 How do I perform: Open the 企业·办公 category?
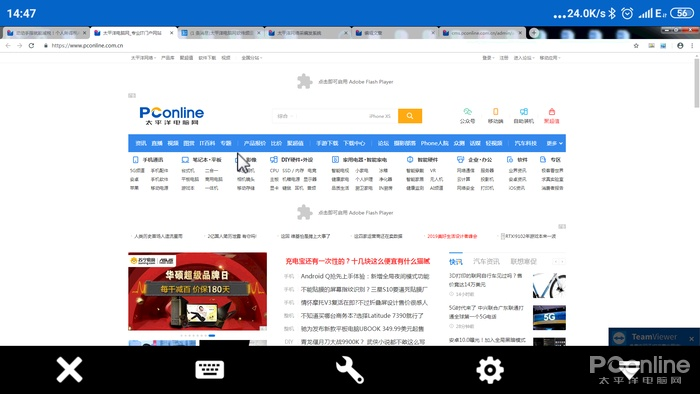coord(474,159)
